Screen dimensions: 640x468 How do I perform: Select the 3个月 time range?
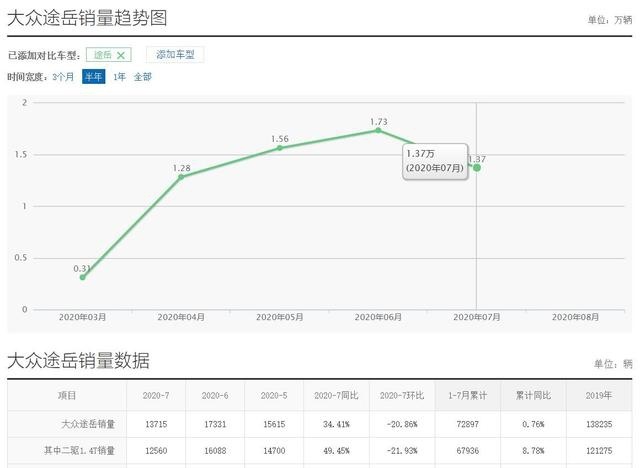[63, 77]
